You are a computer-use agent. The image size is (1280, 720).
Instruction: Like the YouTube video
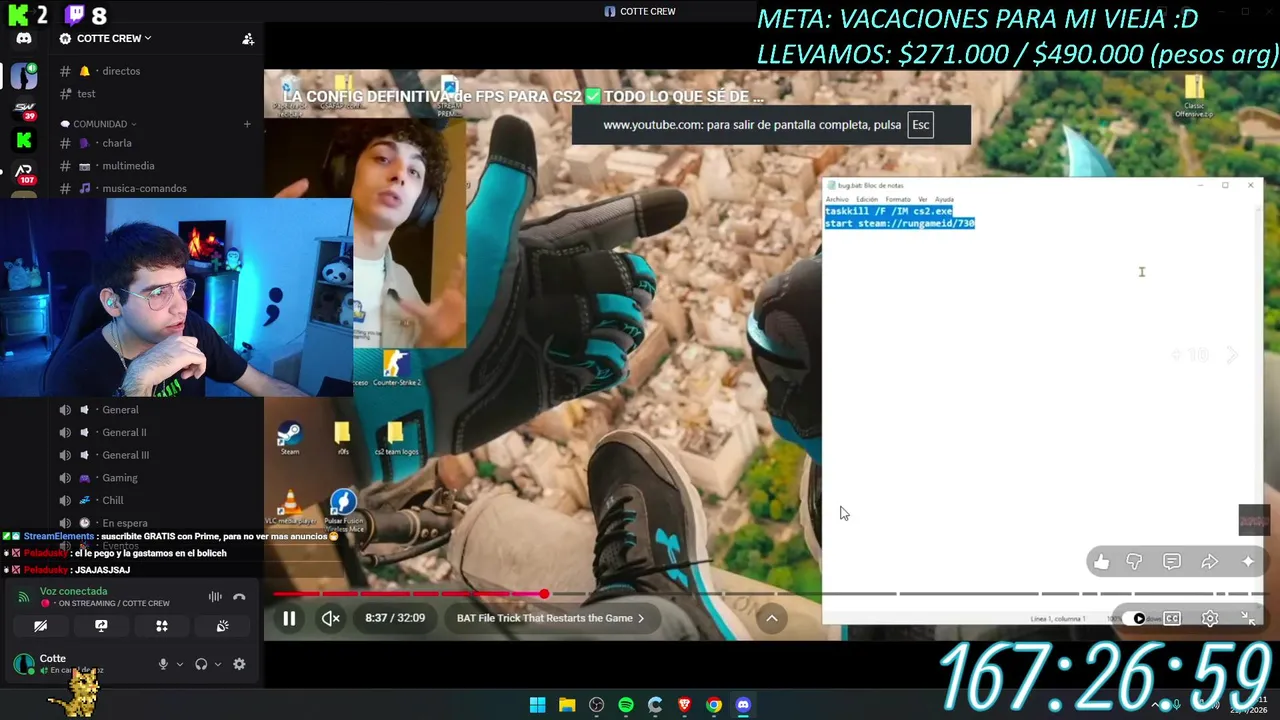click(x=1101, y=562)
